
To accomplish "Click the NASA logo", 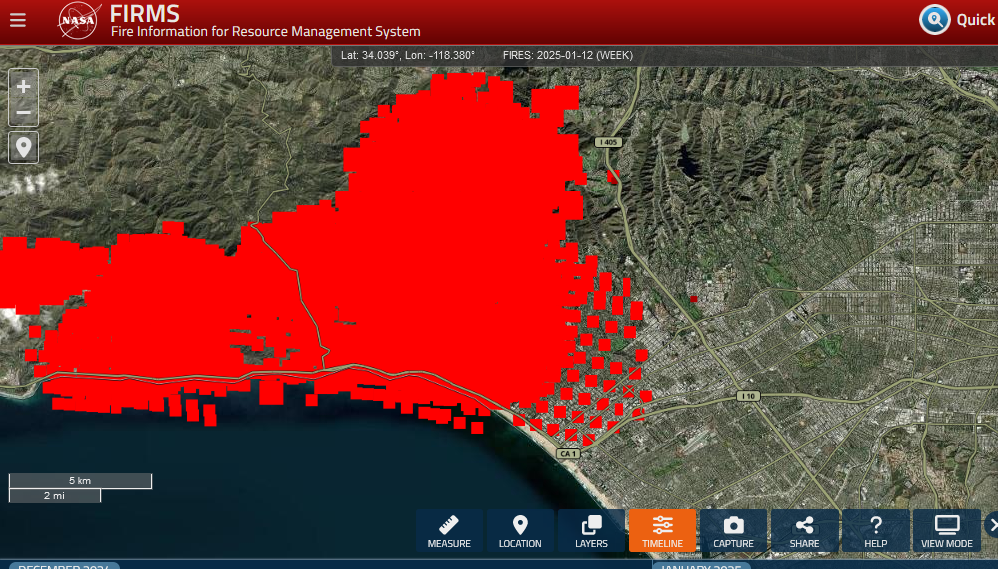I will coord(79,20).
